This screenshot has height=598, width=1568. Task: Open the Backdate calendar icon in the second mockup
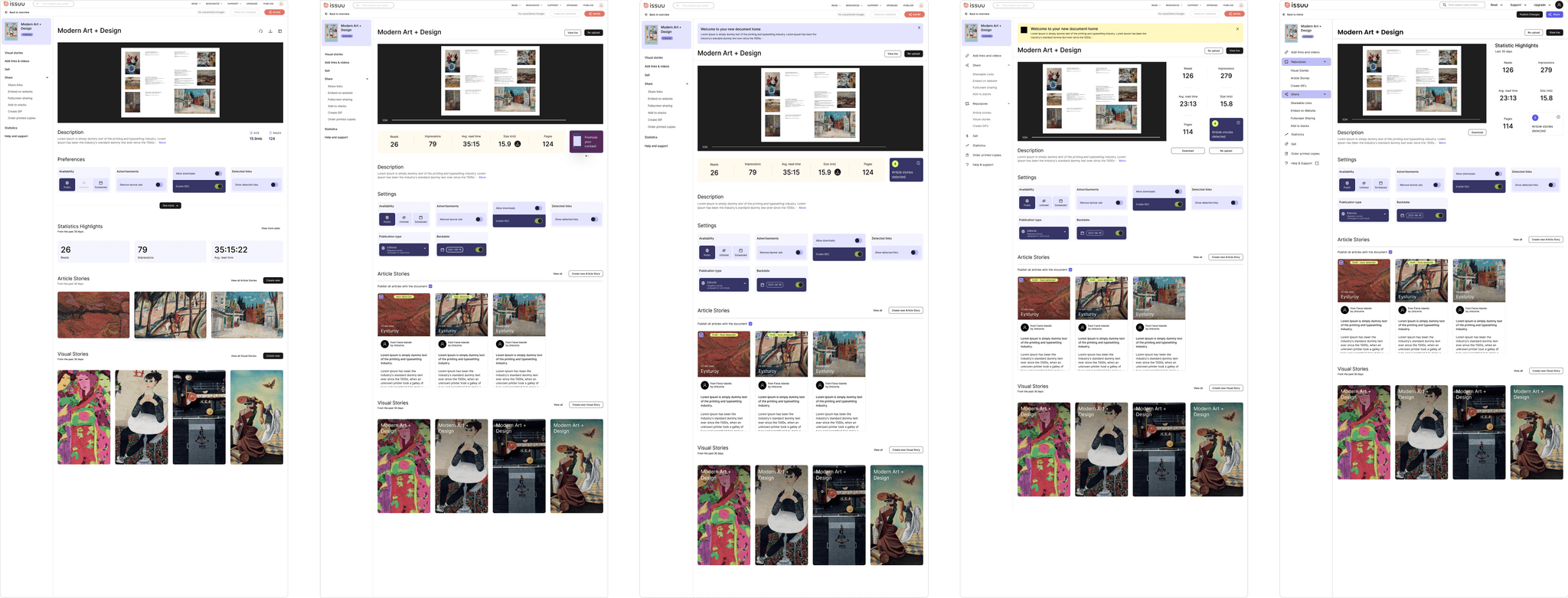point(443,250)
